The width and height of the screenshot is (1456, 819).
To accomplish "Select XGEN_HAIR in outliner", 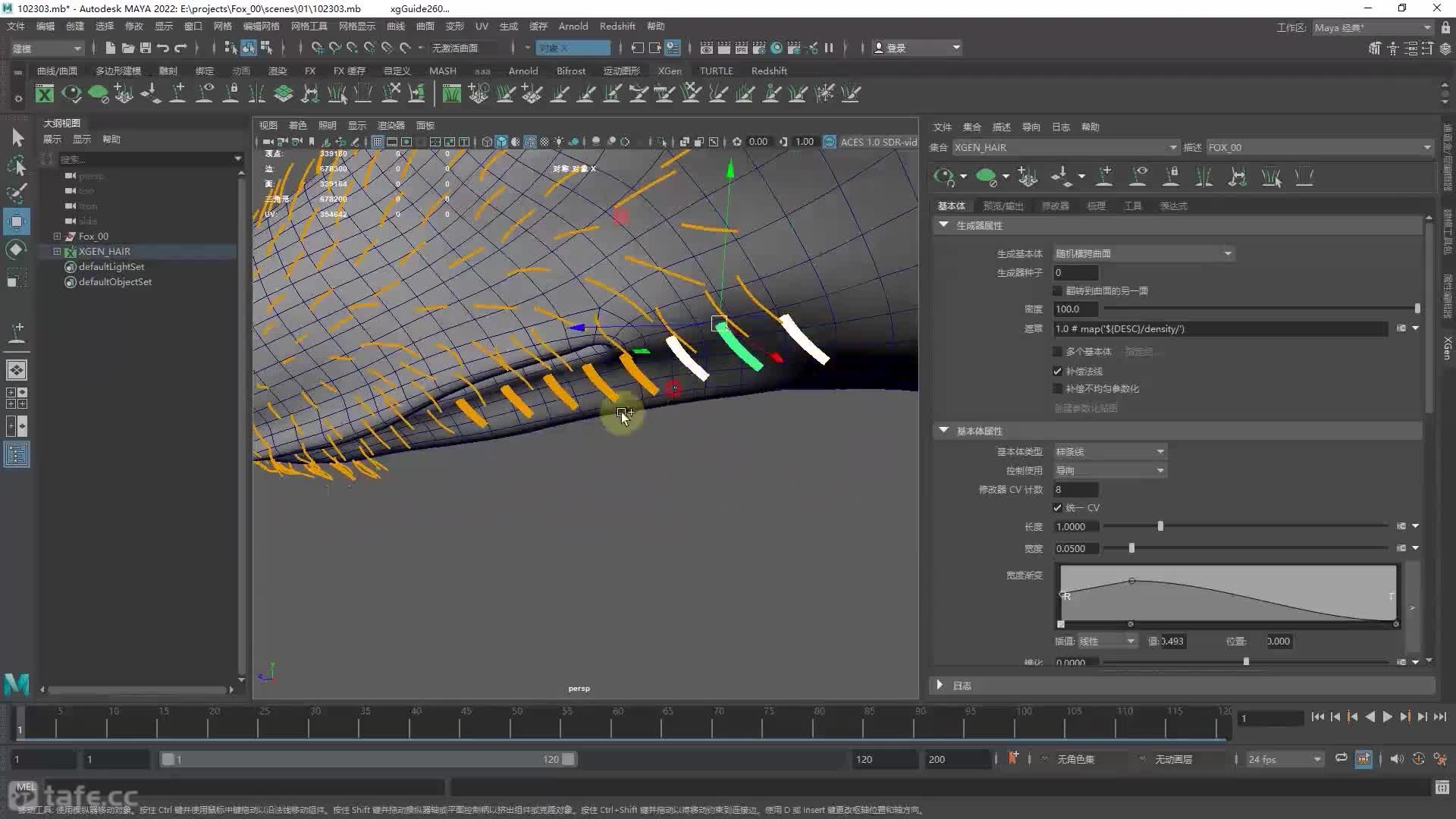I will (x=104, y=251).
